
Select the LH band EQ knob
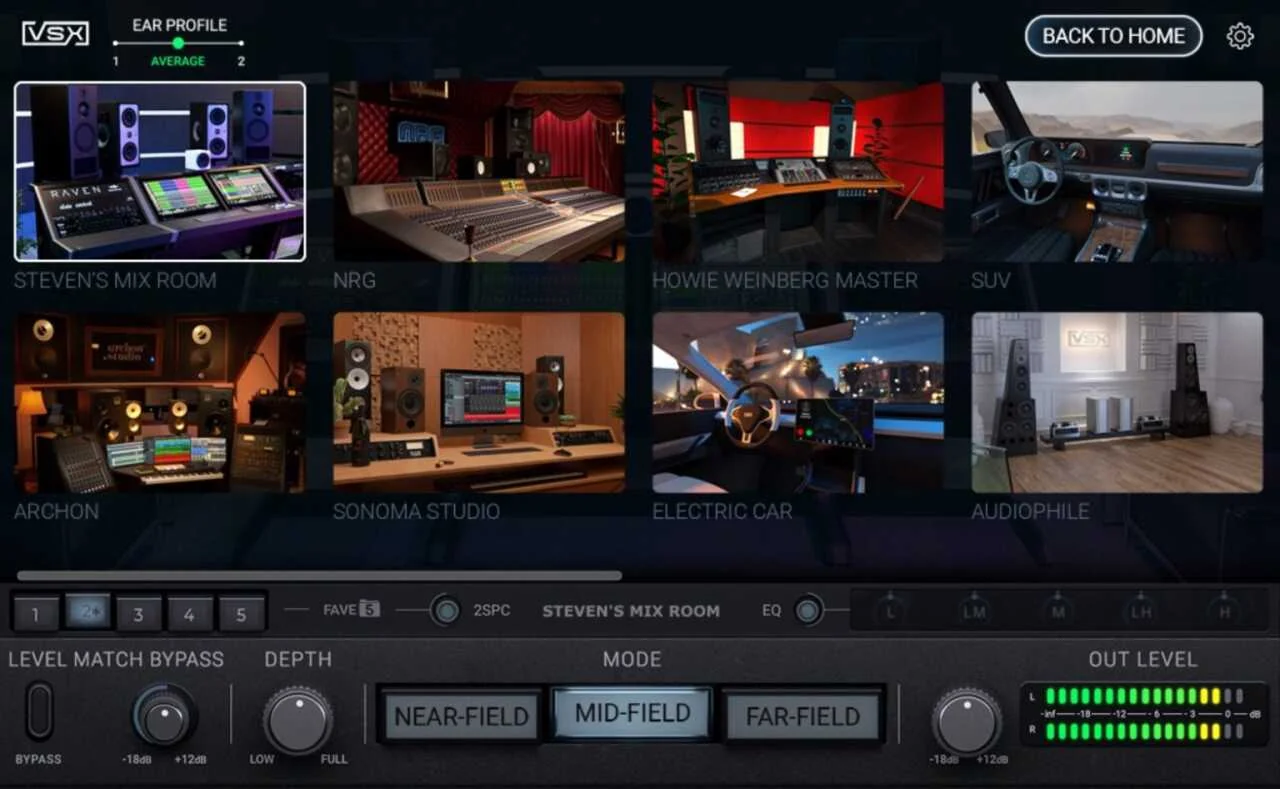(x=1141, y=610)
